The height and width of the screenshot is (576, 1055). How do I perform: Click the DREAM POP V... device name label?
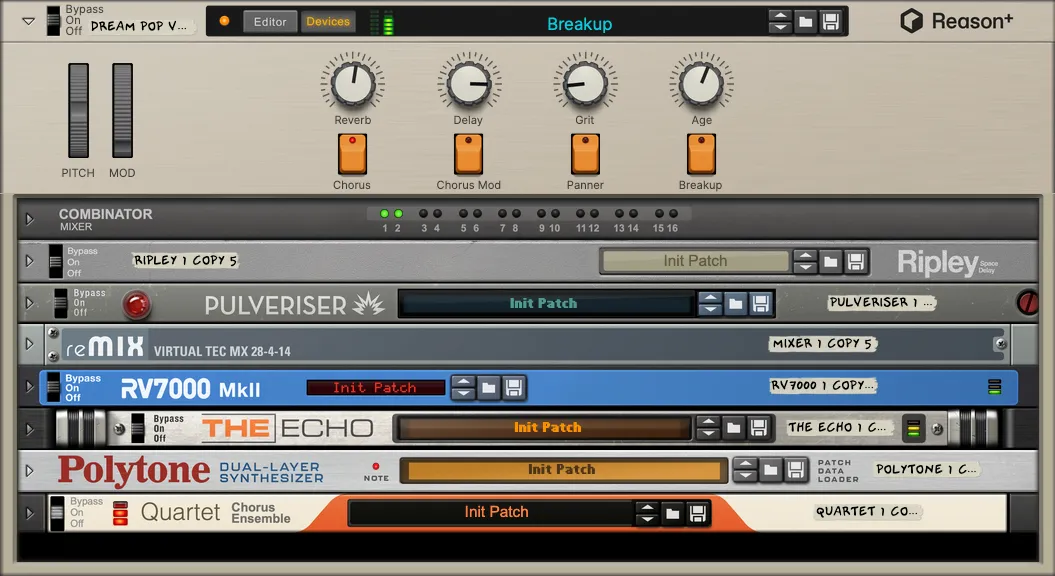click(x=140, y=26)
